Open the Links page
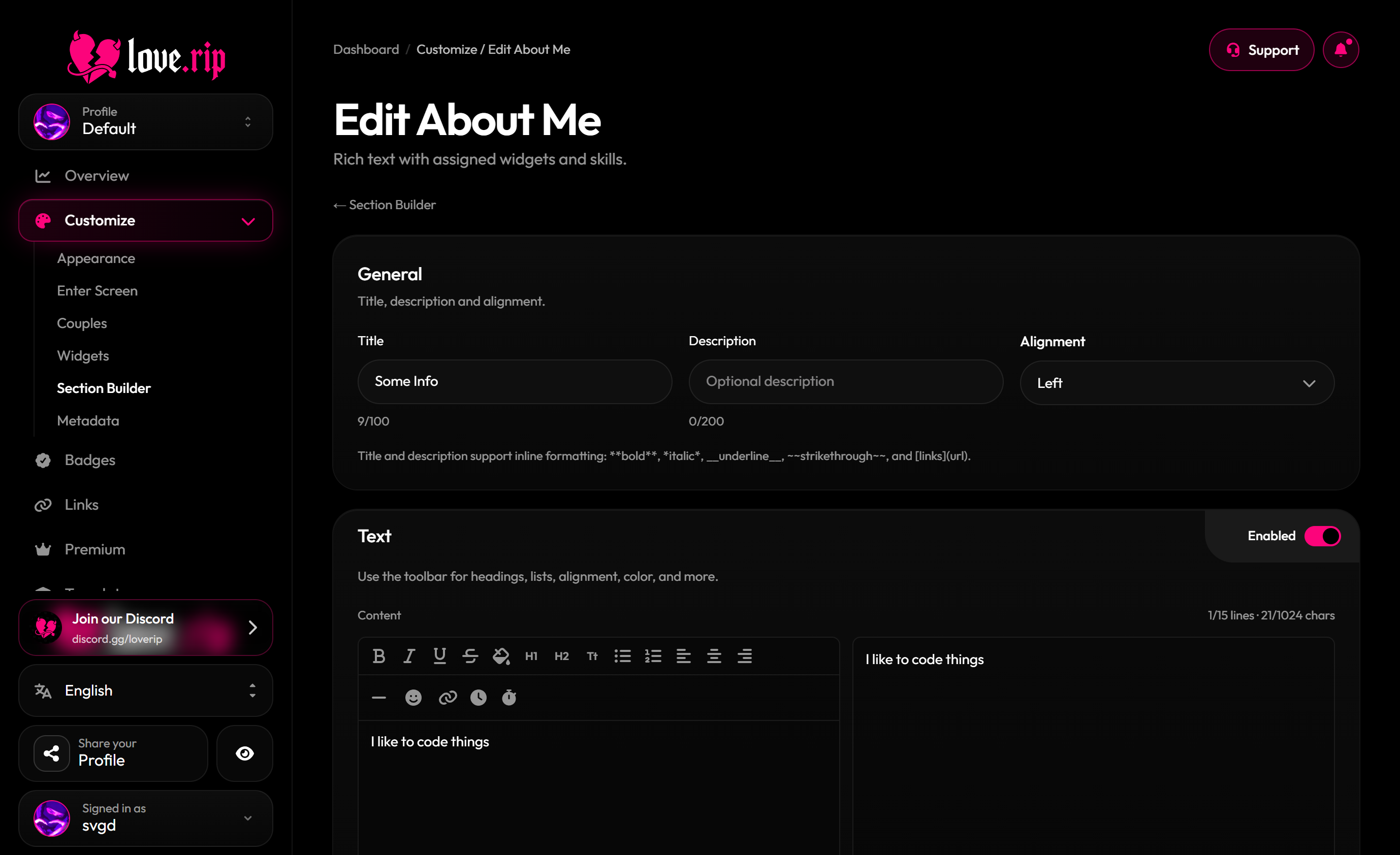The image size is (1400, 855). click(81, 505)
